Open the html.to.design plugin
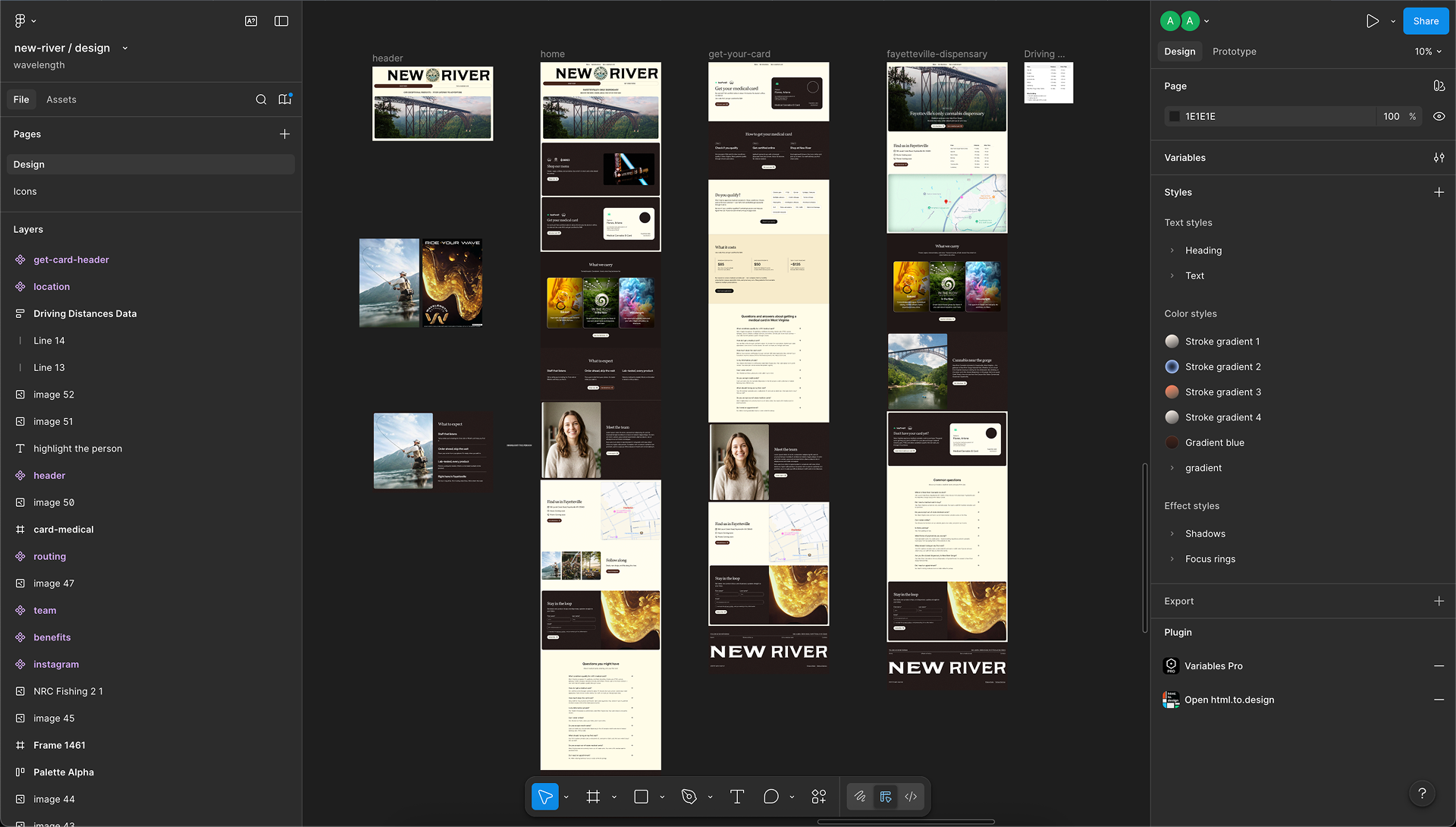The height and width of the screenshot is (827, 1456). [x=1228, y=700]
